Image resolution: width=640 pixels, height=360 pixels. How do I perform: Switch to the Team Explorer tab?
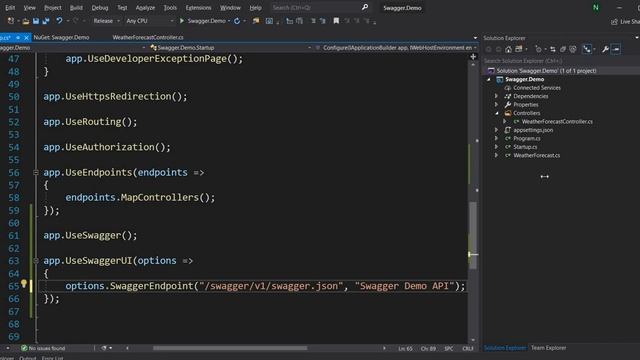tap(549, 348)
